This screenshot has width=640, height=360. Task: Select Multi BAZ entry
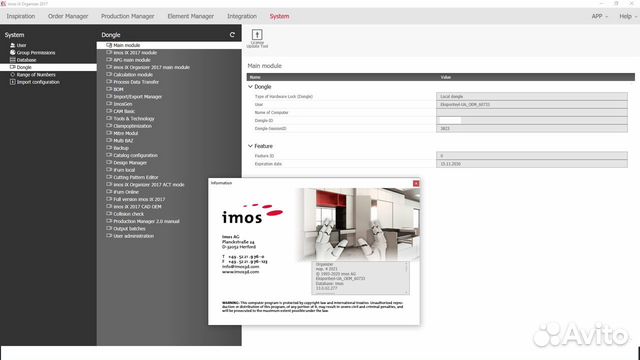pos(123,141)
